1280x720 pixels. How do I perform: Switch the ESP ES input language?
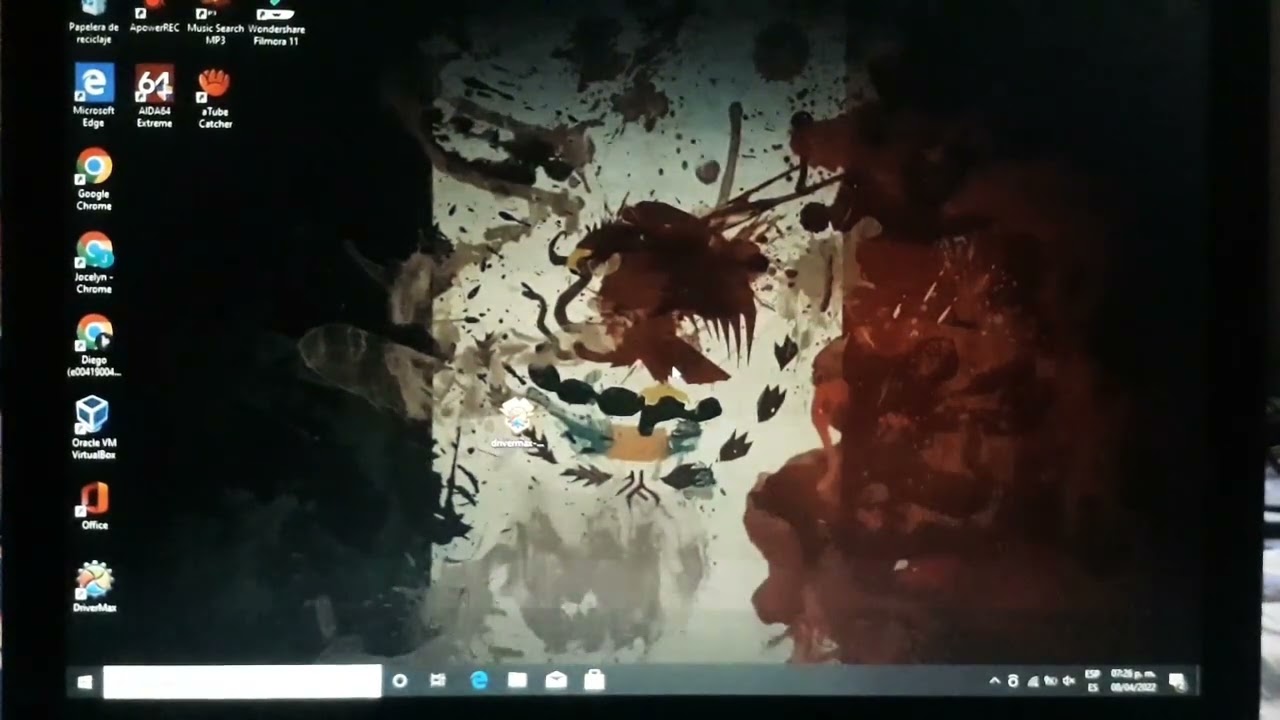(1093, 681)
